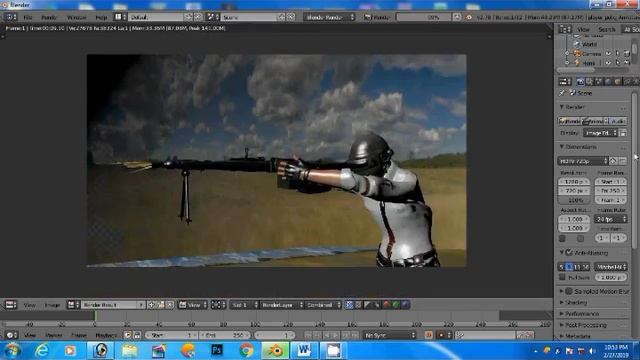Screen dimensions: 640x360
Task: Click the green current-frame marker on timeline
Action: [x=96, y=315]
